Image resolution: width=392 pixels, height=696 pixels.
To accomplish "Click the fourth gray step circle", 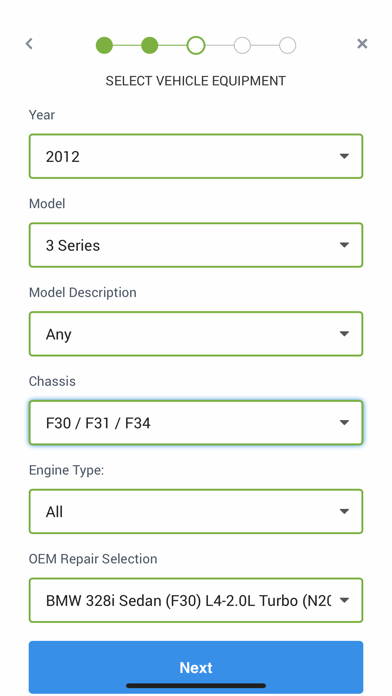I will pyautogui.click(x=242, y=45).
